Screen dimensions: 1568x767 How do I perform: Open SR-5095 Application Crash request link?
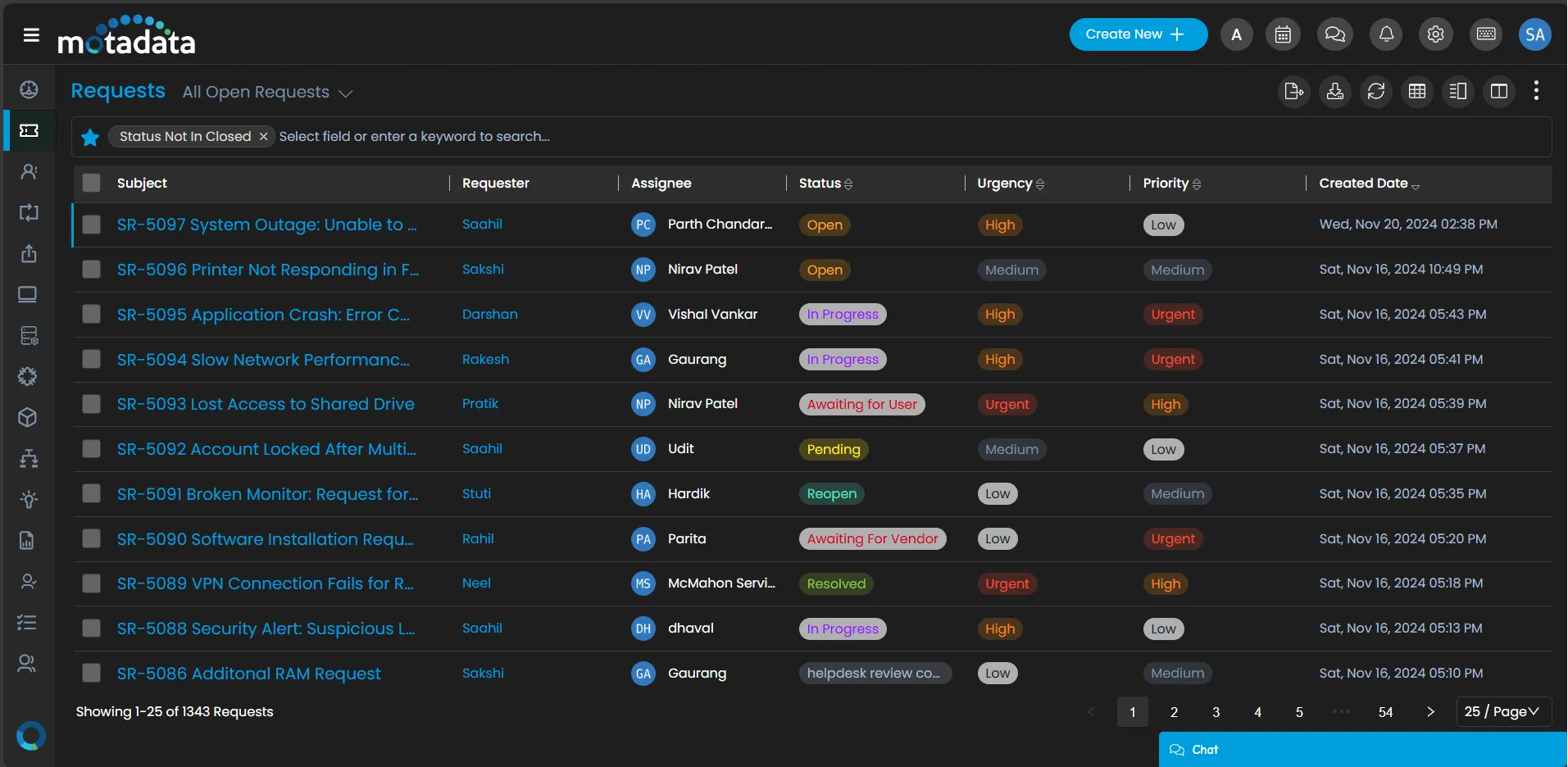263,315
